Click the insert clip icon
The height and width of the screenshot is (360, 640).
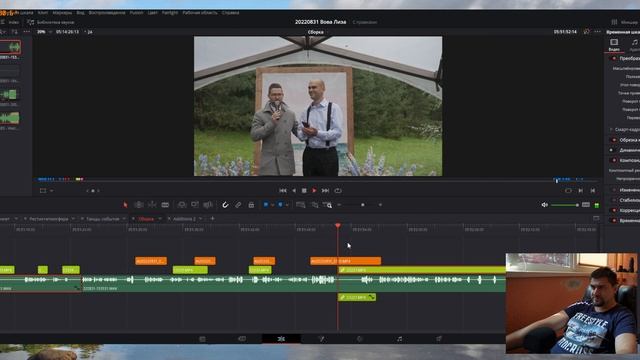pos(182,204)
